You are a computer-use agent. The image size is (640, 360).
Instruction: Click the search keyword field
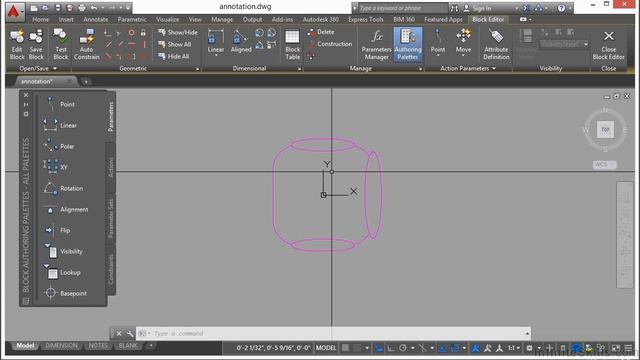click(402, 8)
